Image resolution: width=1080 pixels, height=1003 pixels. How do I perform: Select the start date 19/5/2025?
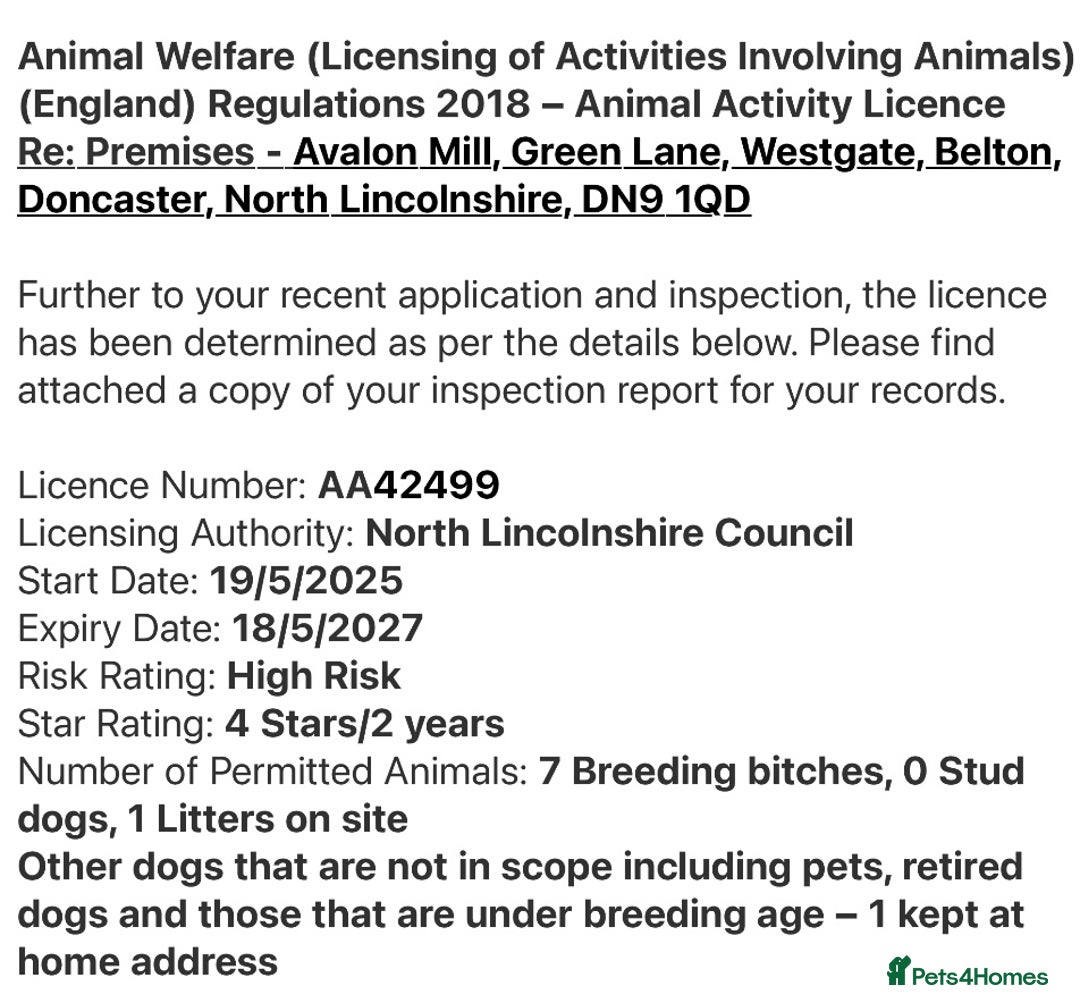(306, 581)
